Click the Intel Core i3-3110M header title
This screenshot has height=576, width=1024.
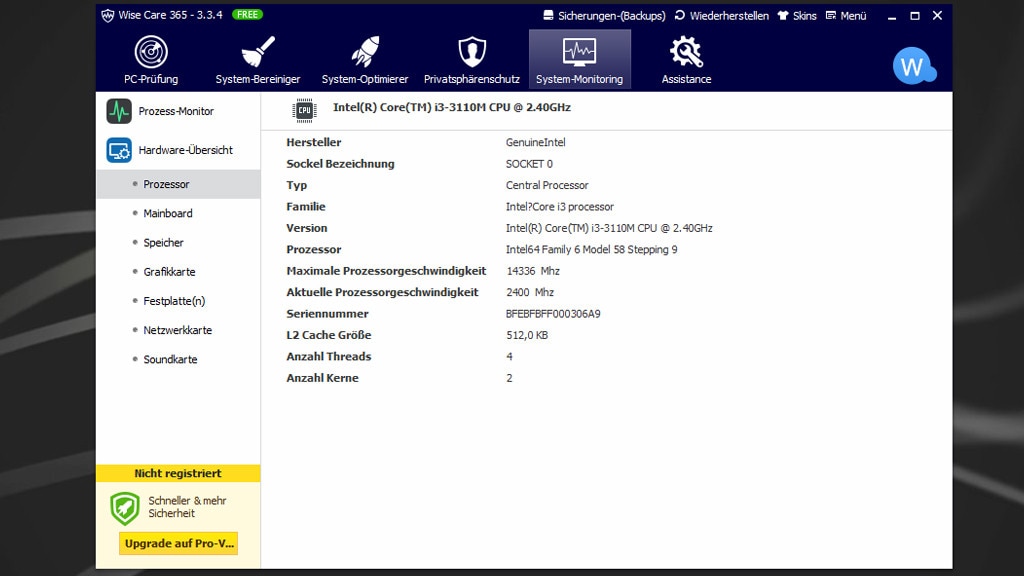[452, 107]
